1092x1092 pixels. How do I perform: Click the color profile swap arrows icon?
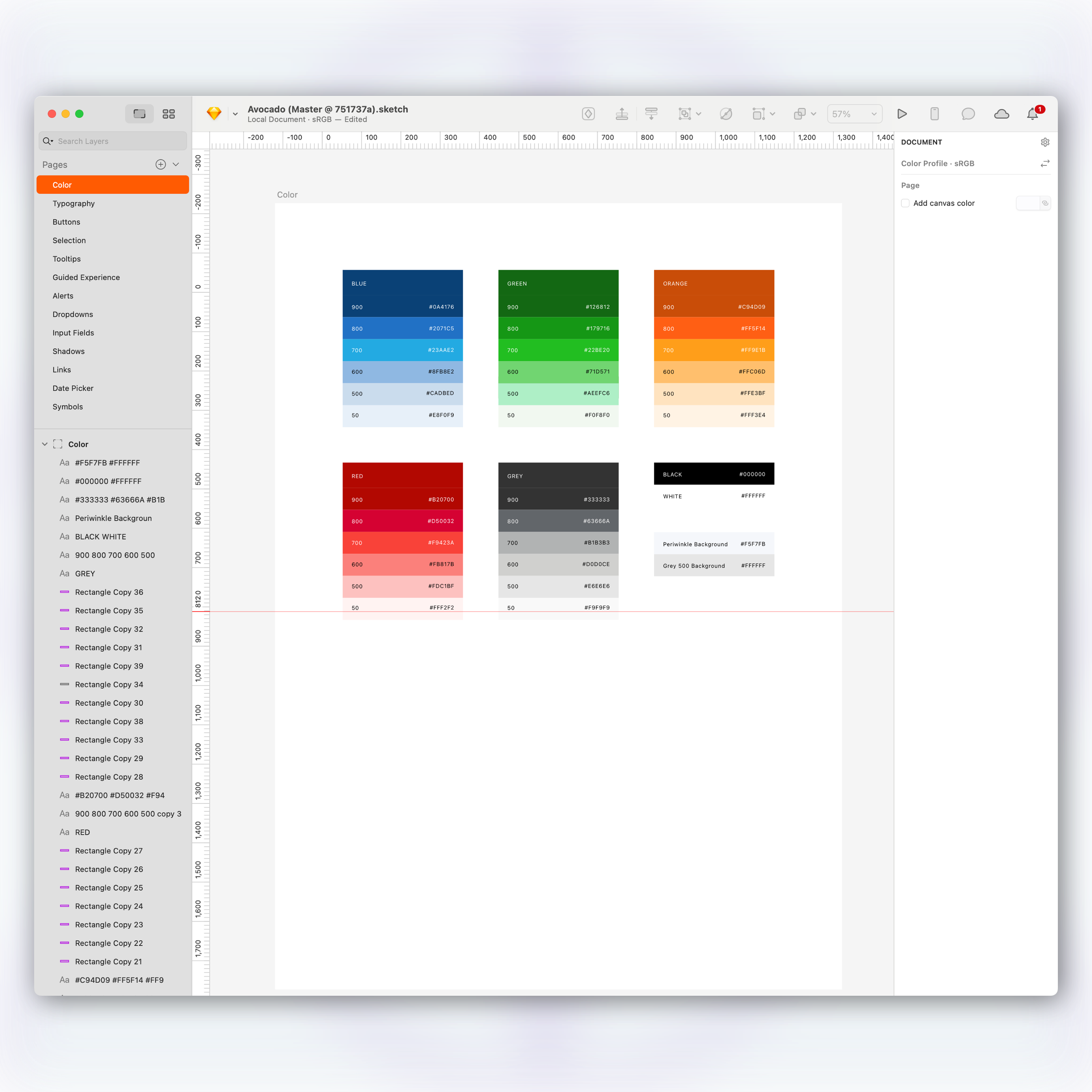point(1045,163)
